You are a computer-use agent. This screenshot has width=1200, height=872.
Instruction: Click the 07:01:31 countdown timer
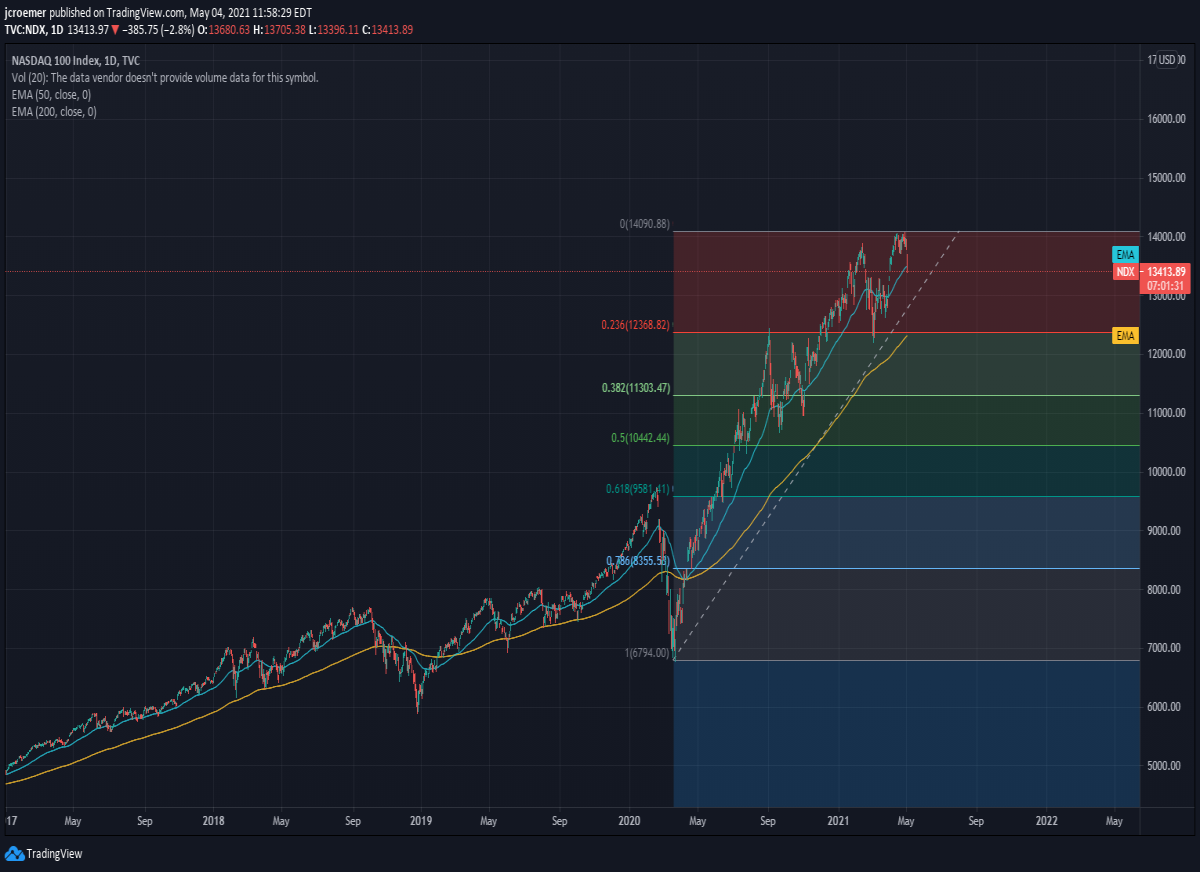[x=1166, y=285]
